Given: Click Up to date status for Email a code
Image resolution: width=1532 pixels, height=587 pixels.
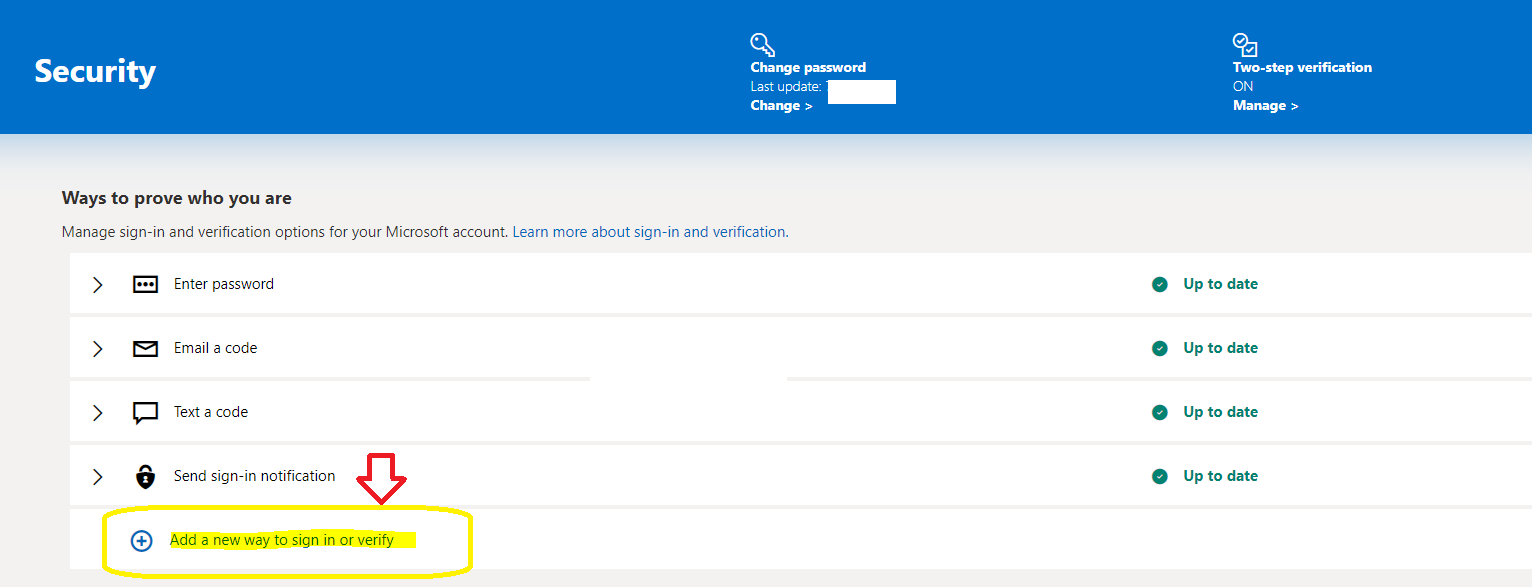Looking at the screenshot, I should coord(1220,348).
